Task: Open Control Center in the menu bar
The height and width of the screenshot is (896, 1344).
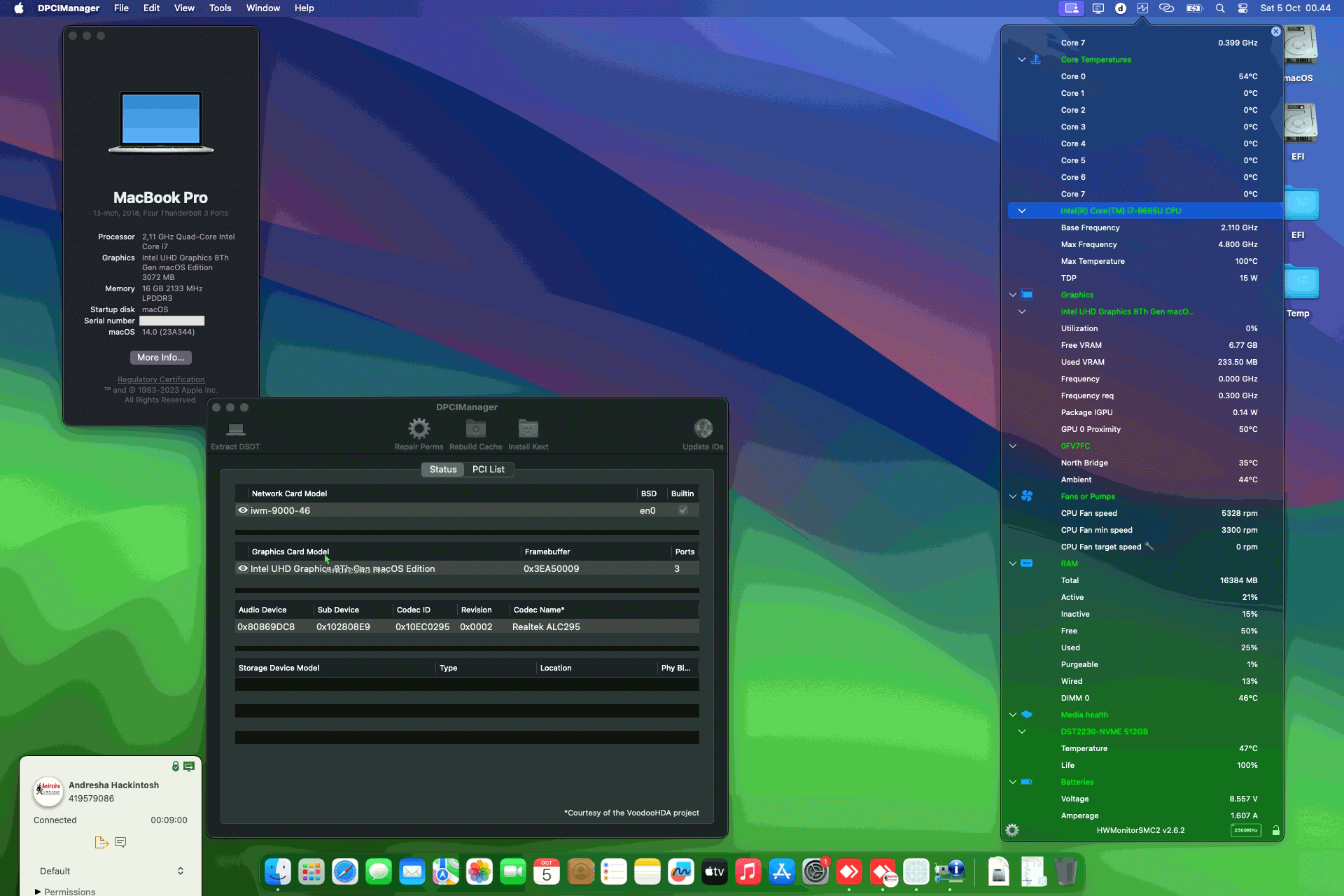Action: click(x=1242, y=8)
